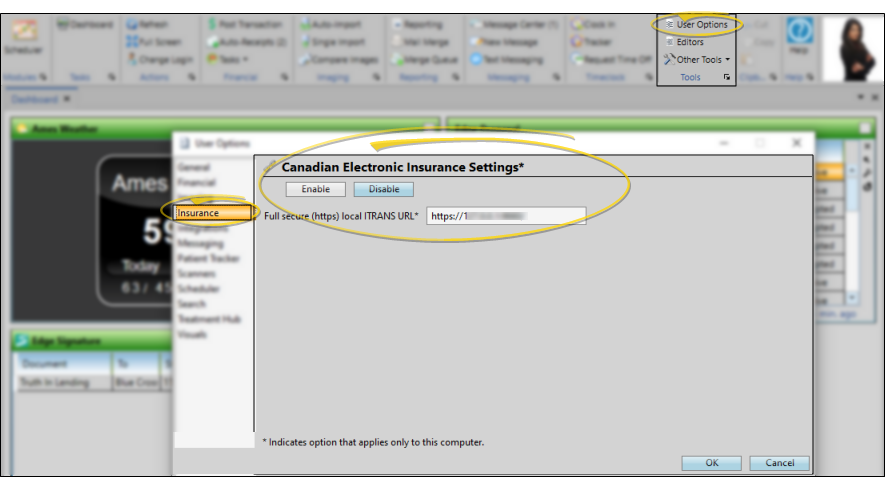Viewport: 885px width, 477px height.
Task: Click Post Transaction in the Financial group
Action: pos(250,24)
